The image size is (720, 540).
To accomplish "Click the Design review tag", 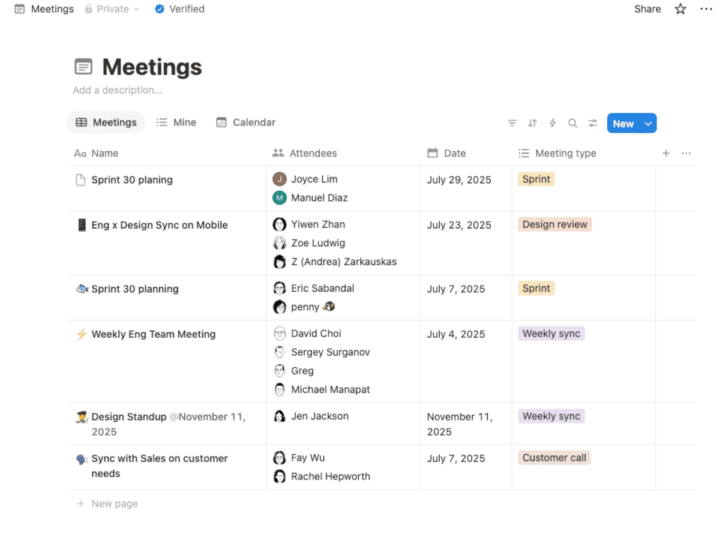I will tap(555, 225).
